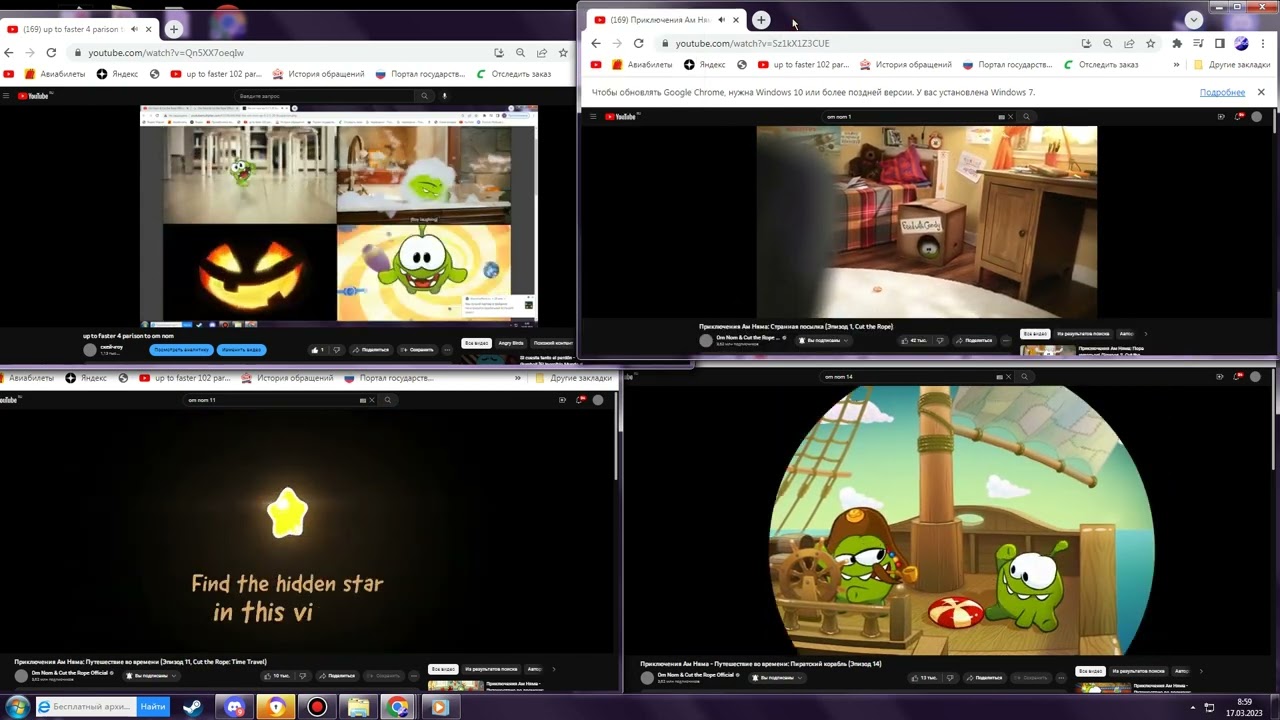Open YouTube hamburger menu in top-left window
The height and width of the screenshot is (720, 1280).
[5, 96]
